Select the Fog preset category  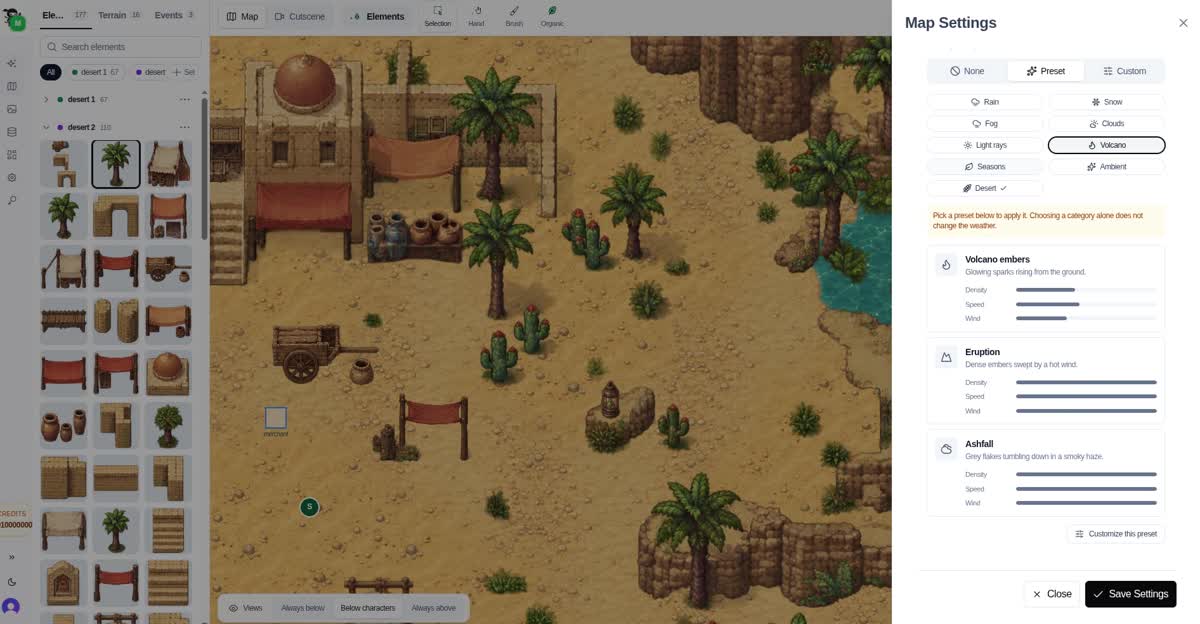tap(985, 124)
